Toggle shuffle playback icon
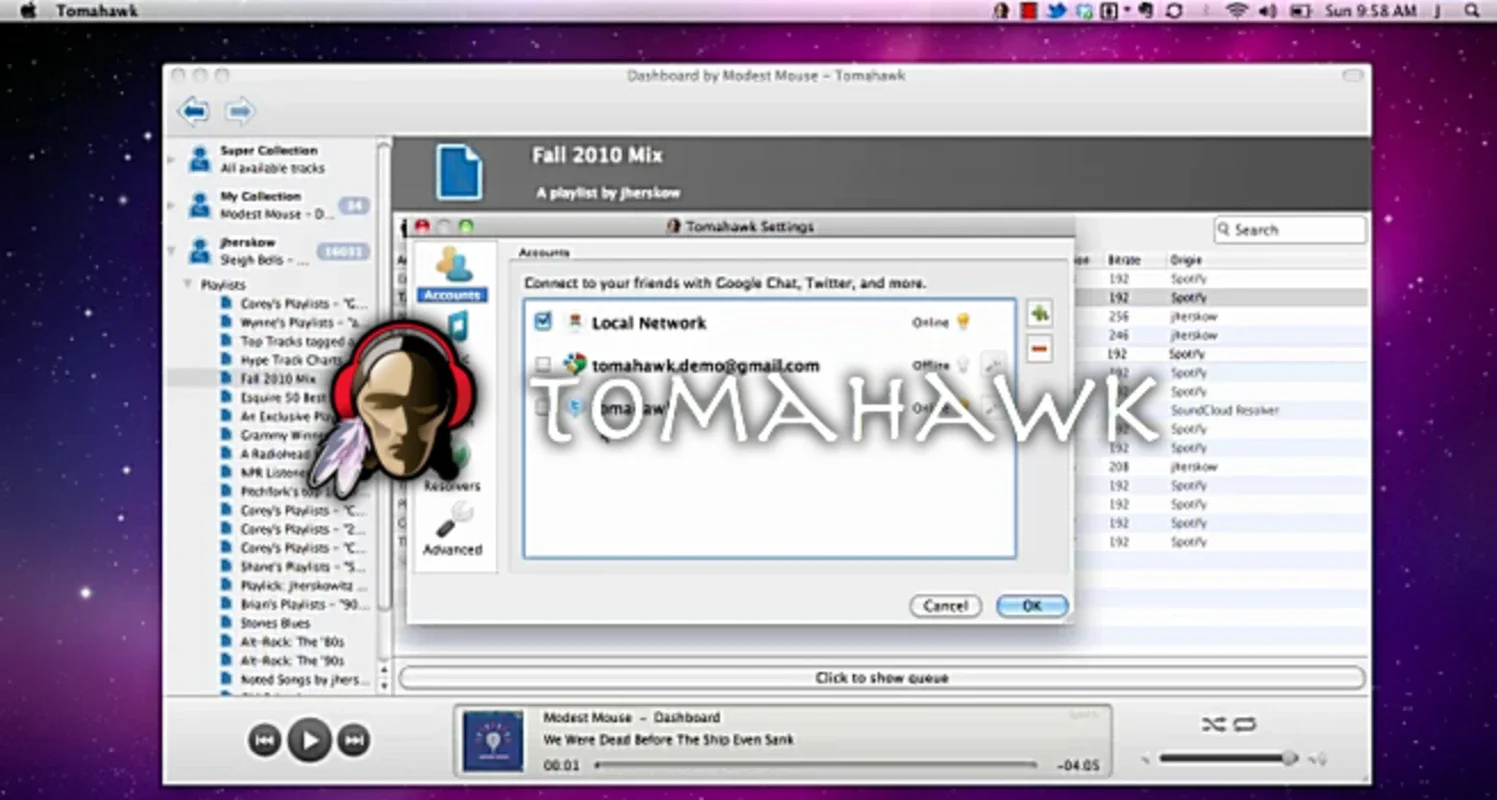 click(x=1213, y=724)
